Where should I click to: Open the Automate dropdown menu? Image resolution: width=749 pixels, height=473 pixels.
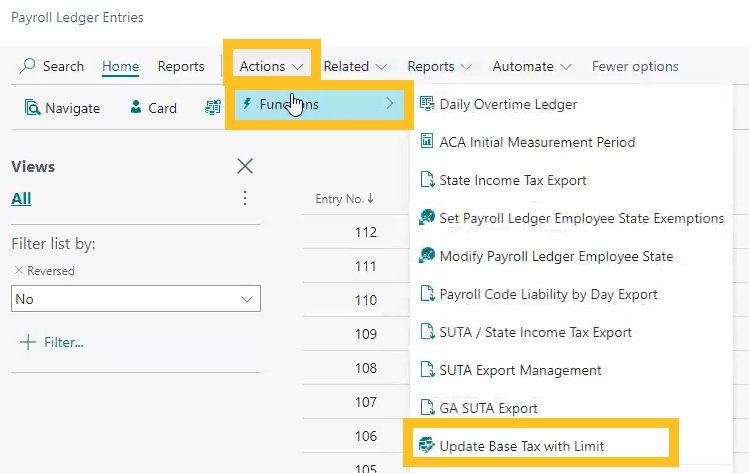[532, 66]
